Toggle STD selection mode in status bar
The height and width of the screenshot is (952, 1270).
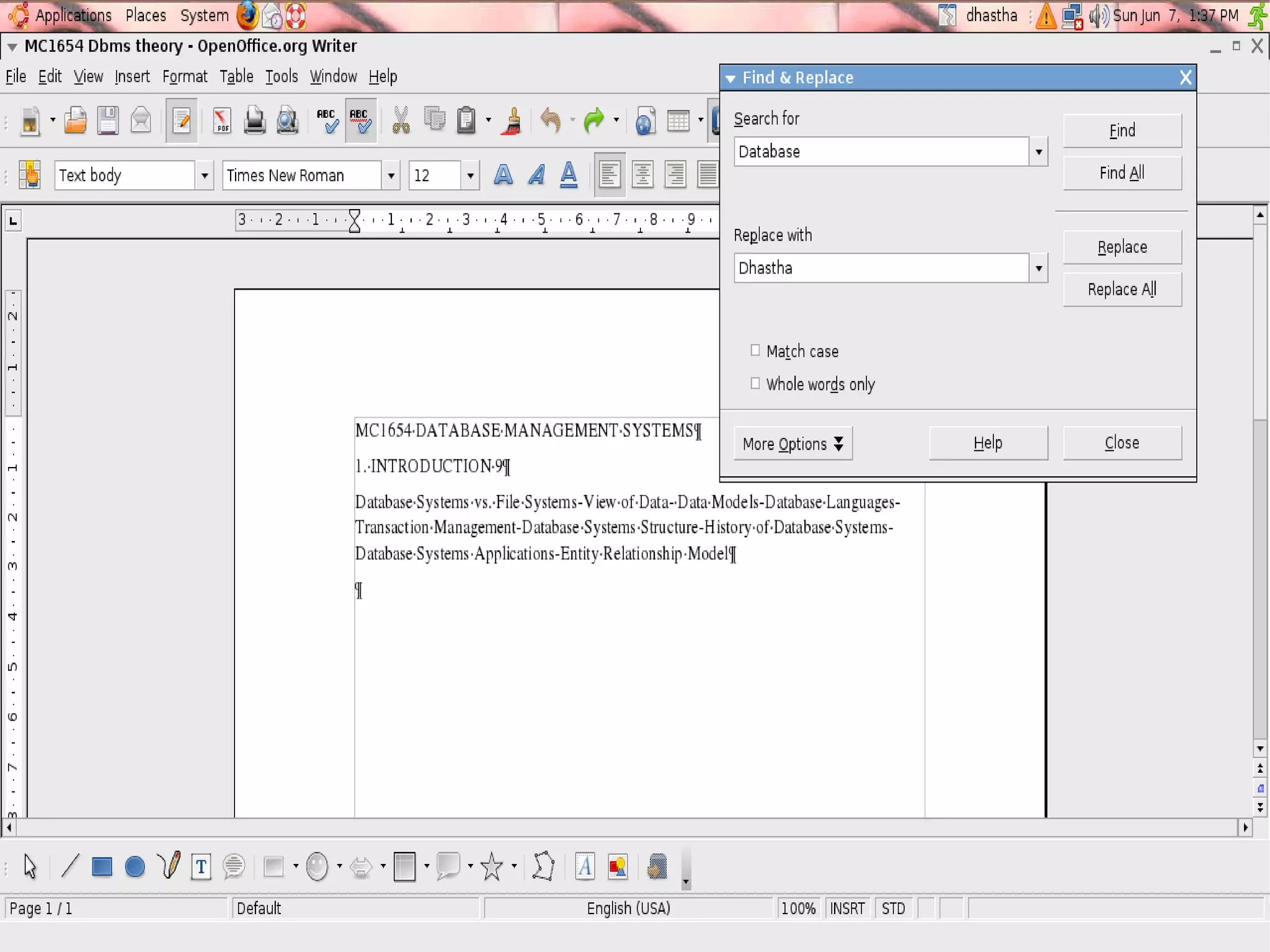pos(893,909)
